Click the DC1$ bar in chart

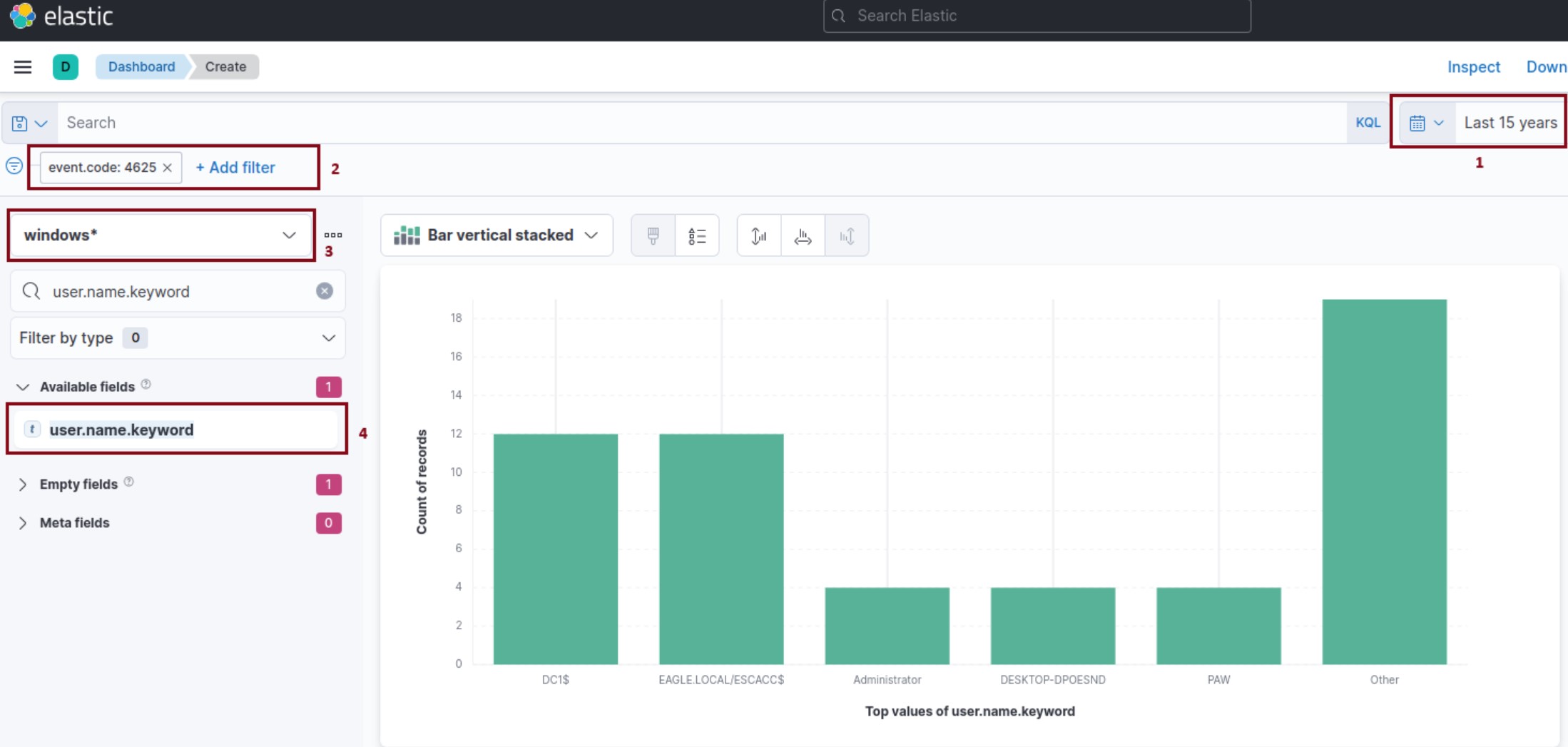(556, 549)
